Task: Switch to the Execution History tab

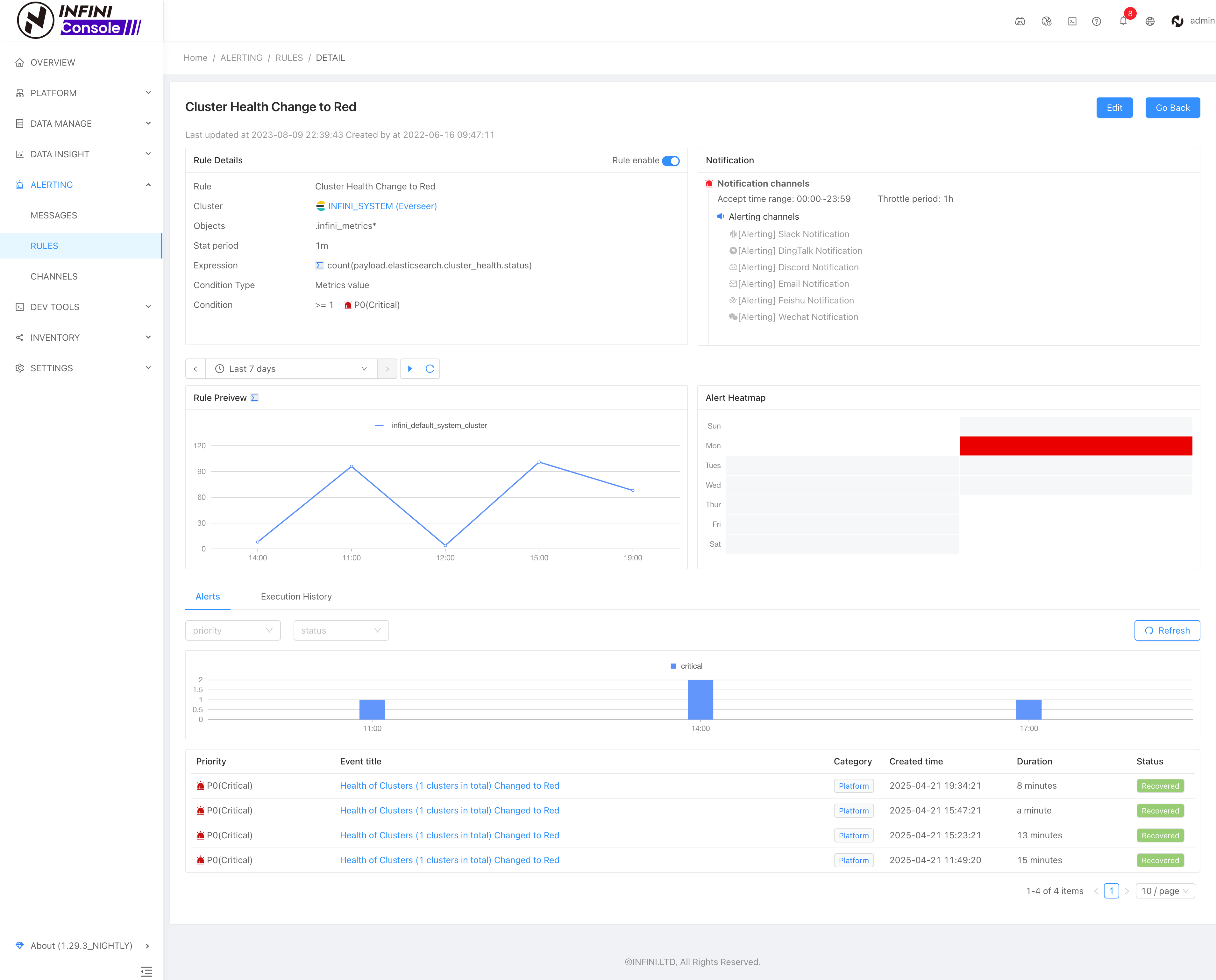Action: coord(296,596)
